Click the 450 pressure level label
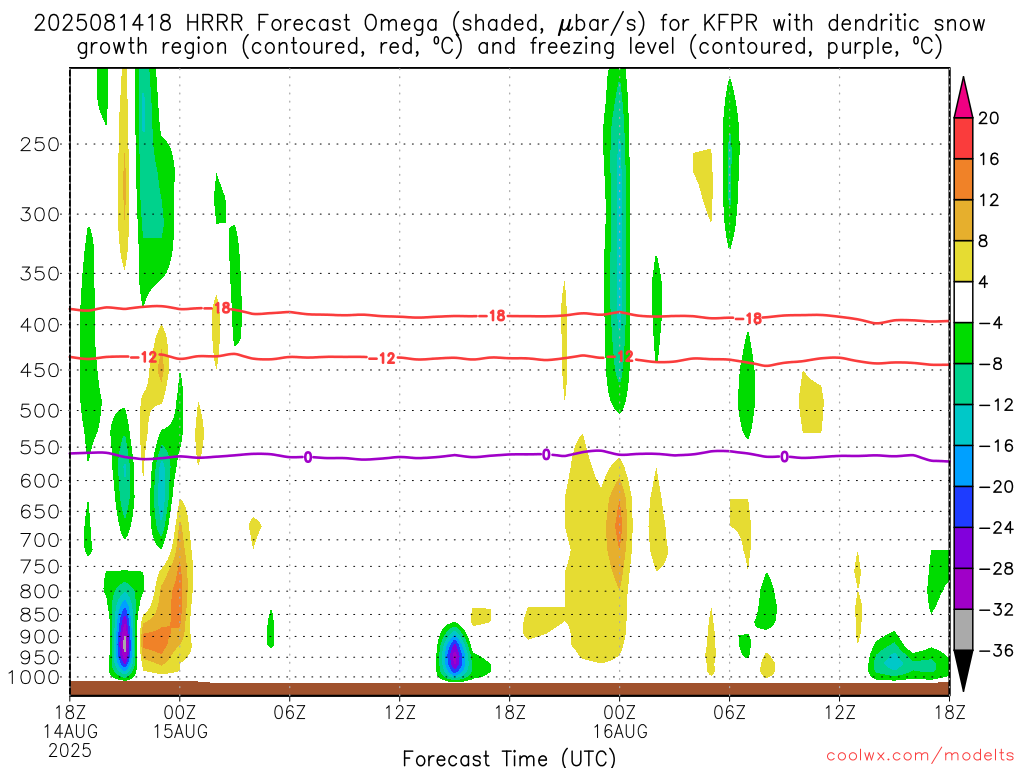 pyautogui.click(x=40, y=370)
